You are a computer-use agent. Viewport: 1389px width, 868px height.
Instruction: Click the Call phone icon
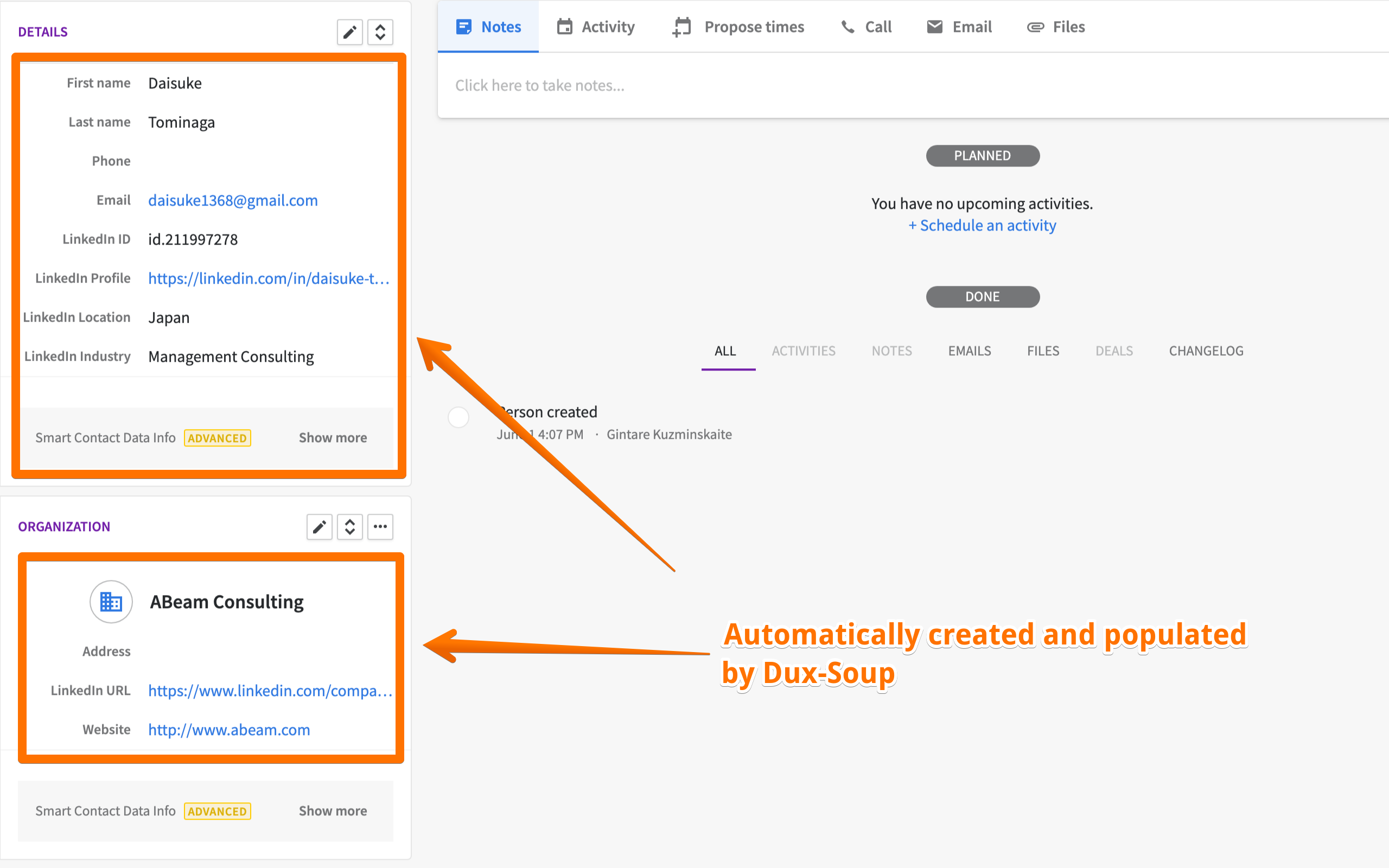point(848,27)
